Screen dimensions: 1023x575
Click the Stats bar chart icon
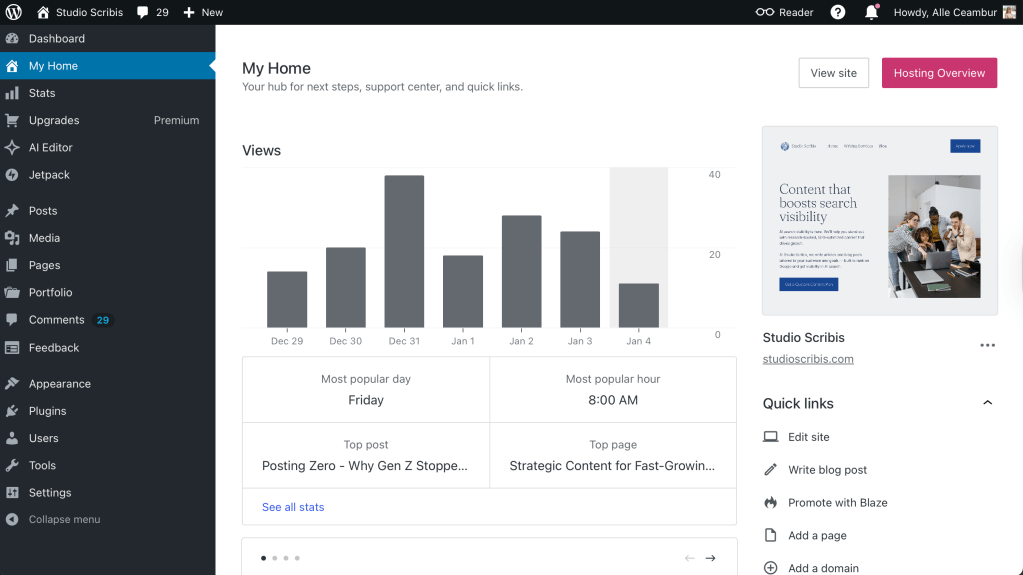(x=12, y=93)
